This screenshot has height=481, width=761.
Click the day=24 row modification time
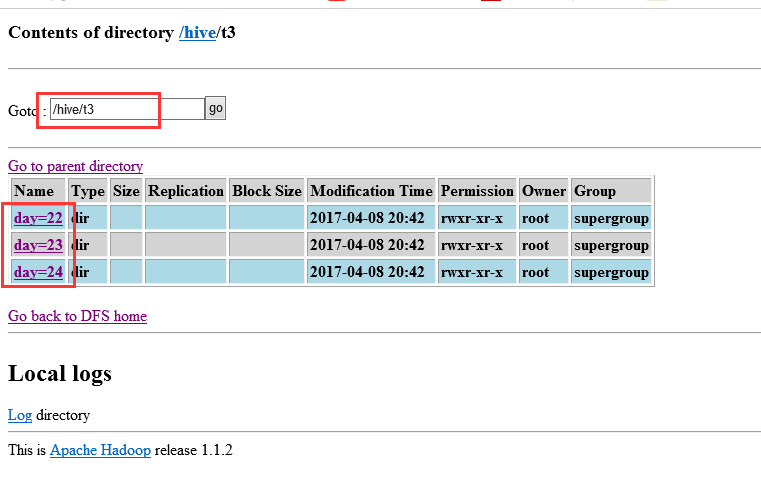pyautogui.click(x=367, y=272)
